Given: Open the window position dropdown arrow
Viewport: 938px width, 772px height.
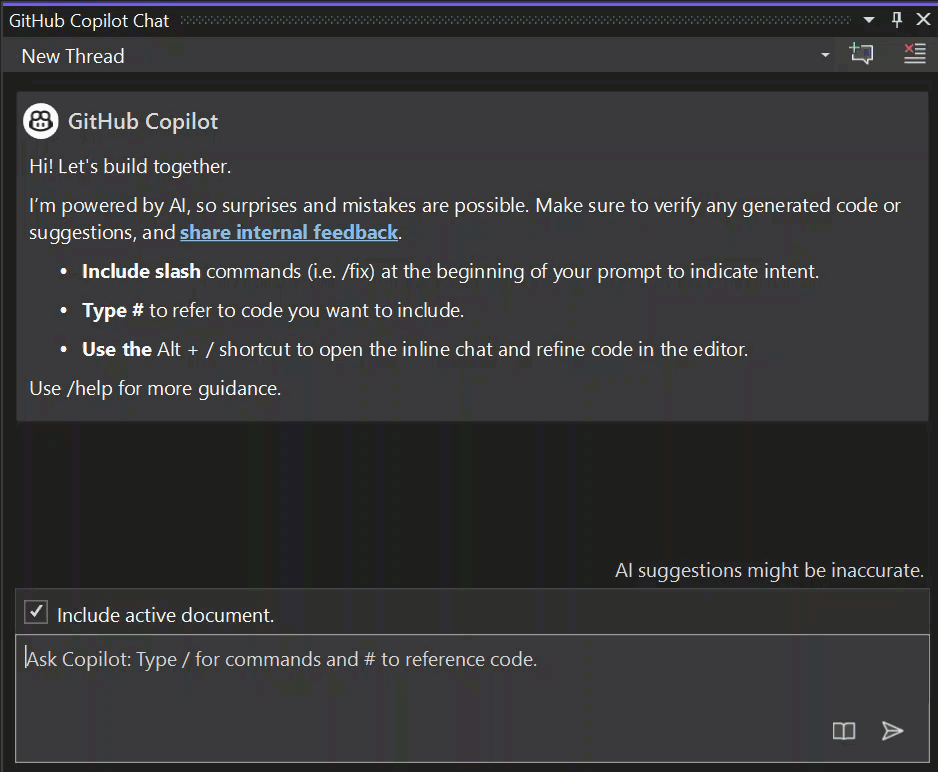Looking at the screenshot, I should [x=869, y=20].
